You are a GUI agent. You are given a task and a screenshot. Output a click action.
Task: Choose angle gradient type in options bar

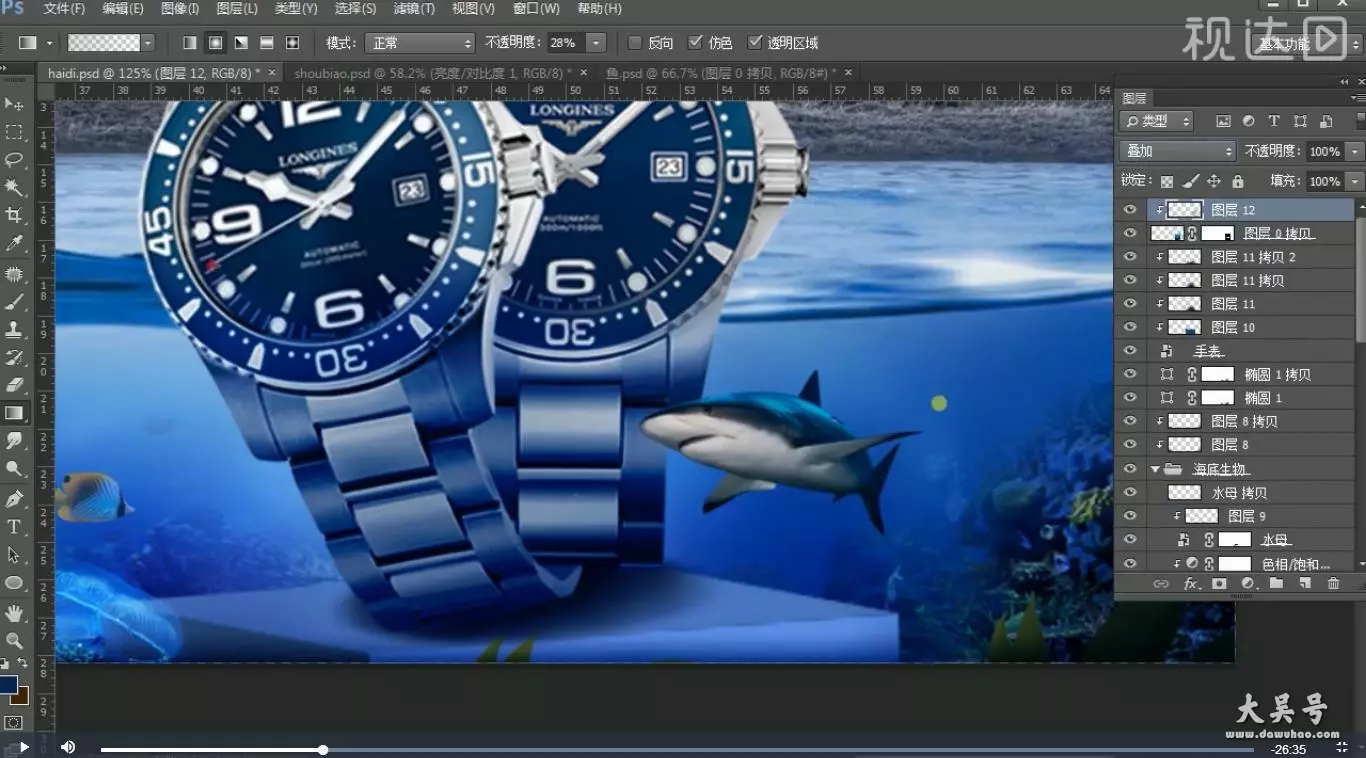241,43
